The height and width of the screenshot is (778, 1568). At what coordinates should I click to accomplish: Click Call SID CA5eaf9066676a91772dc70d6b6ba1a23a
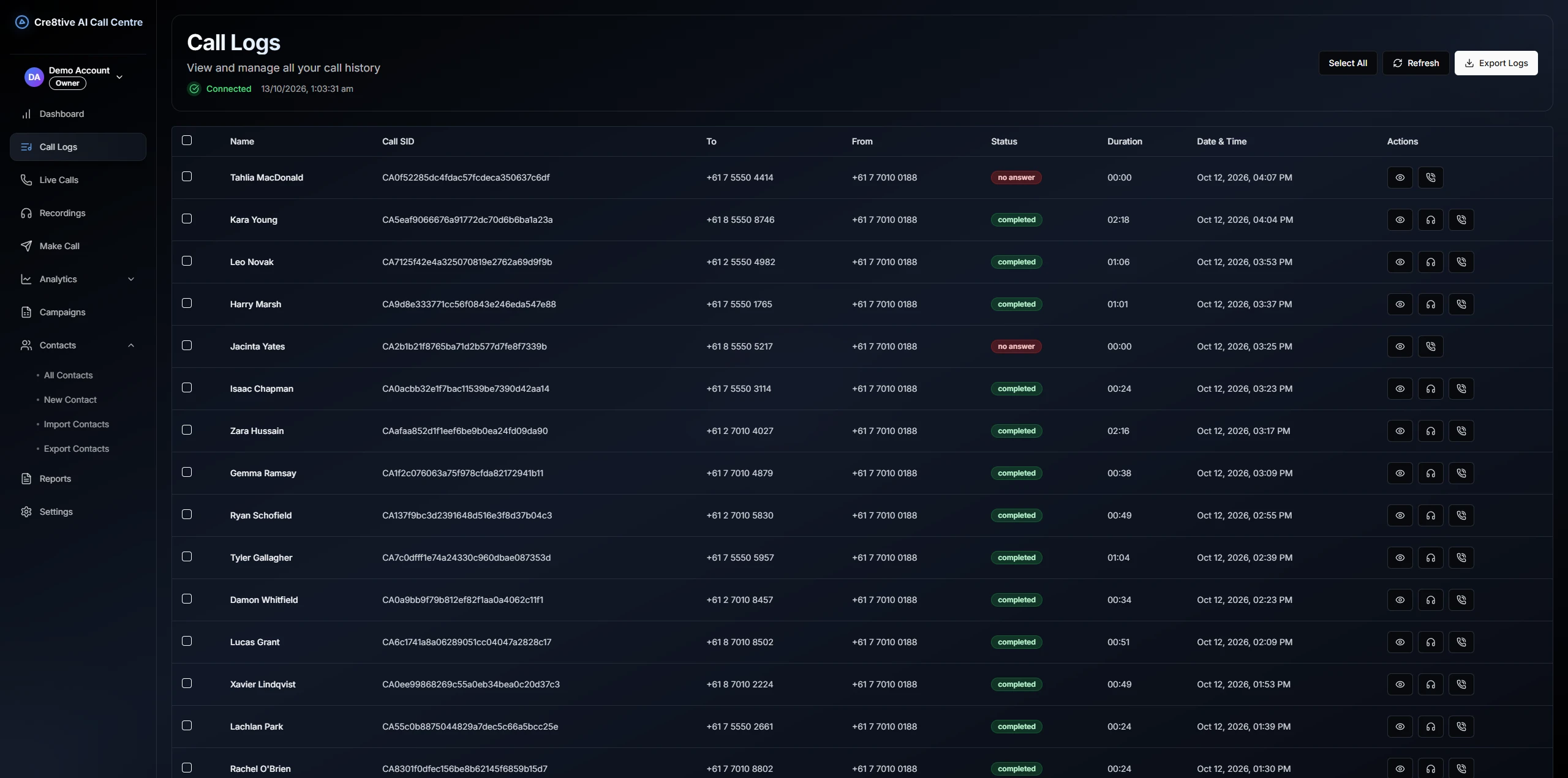pos(467,220)
